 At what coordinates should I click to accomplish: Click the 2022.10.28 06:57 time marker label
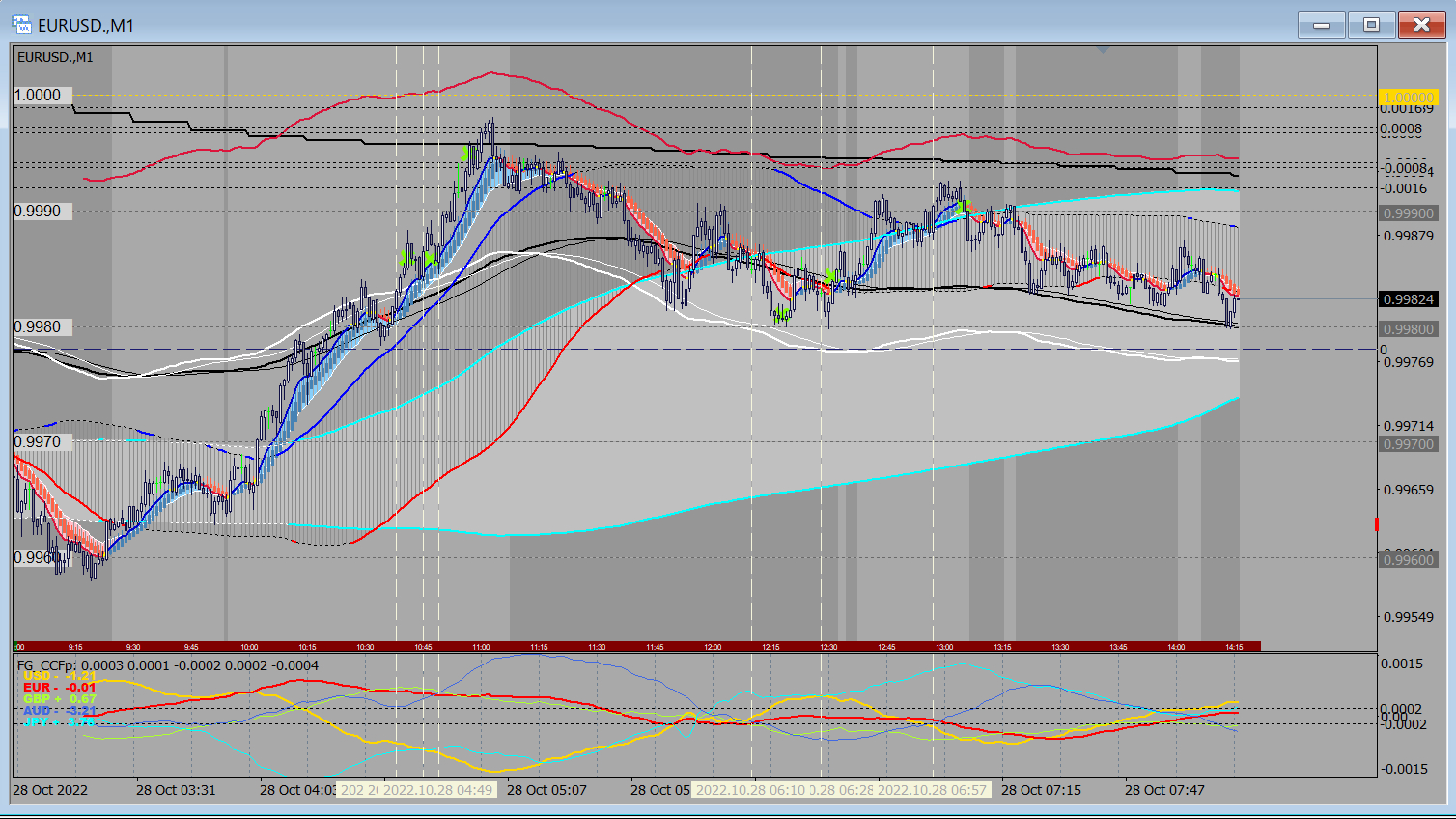pos(932,790)
